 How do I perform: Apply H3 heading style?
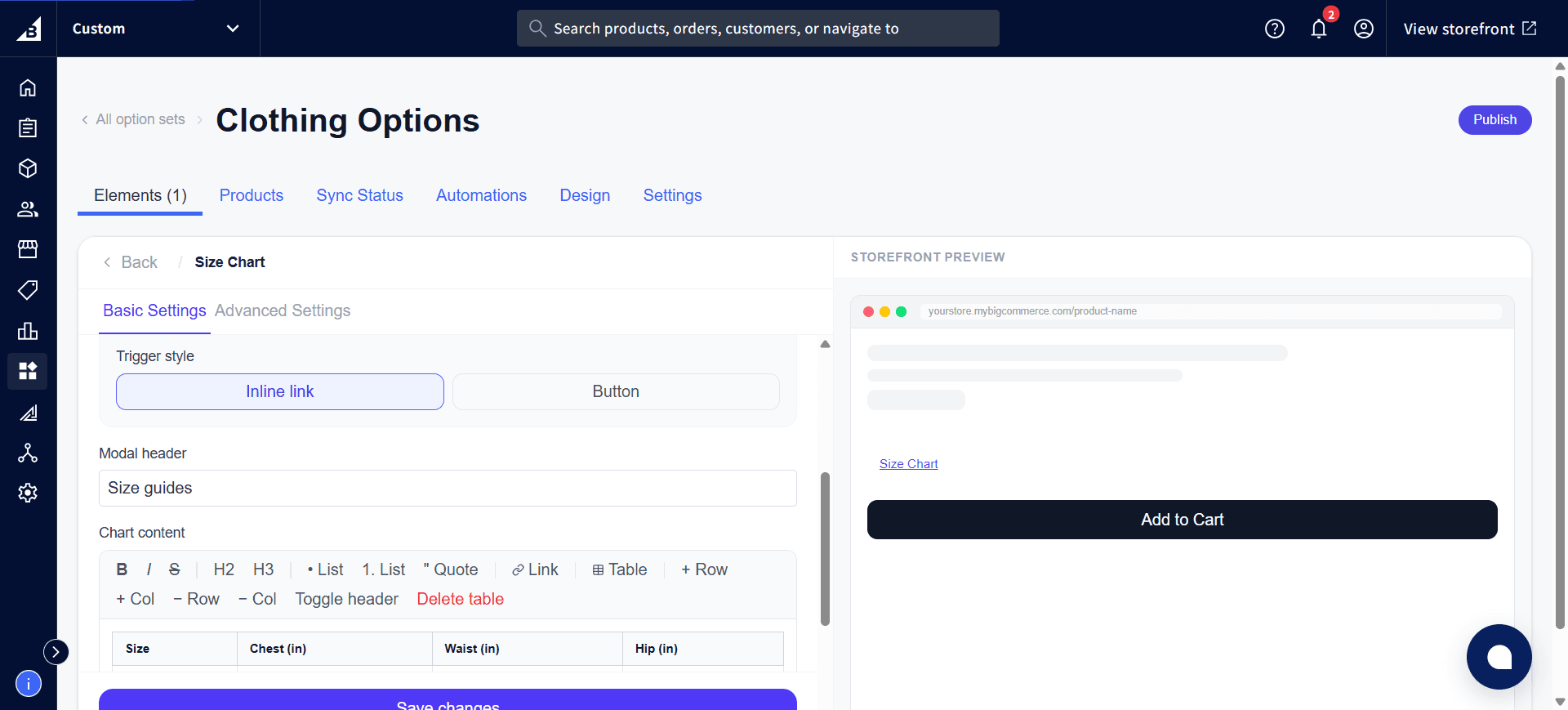point(263,569)
